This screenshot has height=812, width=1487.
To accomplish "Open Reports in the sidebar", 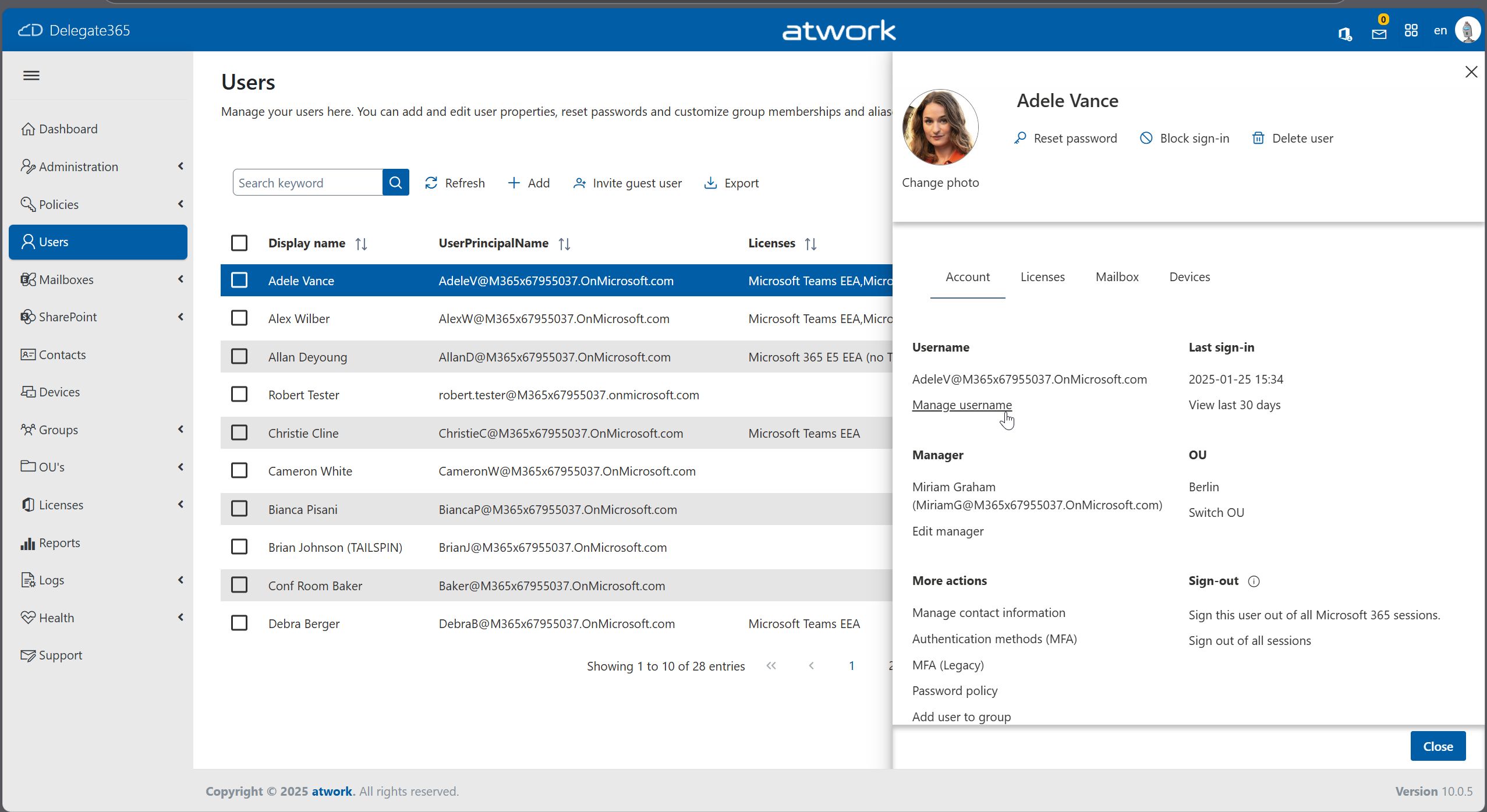I will click(x=98, y=542).
